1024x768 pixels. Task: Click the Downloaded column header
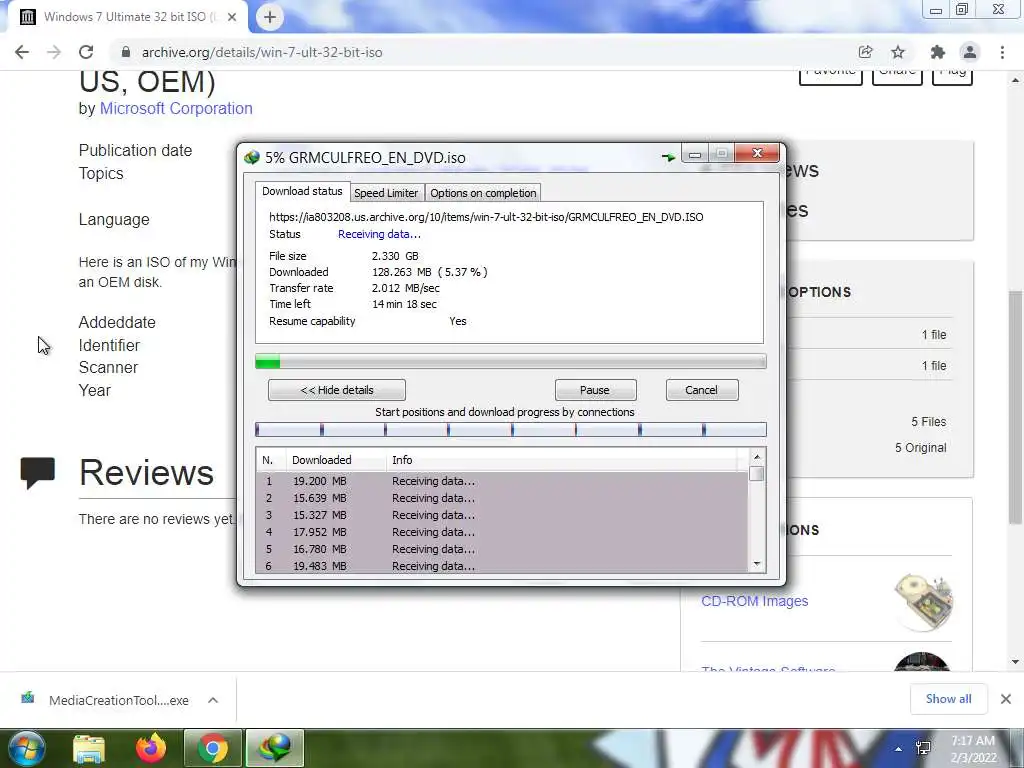(336, 460)
